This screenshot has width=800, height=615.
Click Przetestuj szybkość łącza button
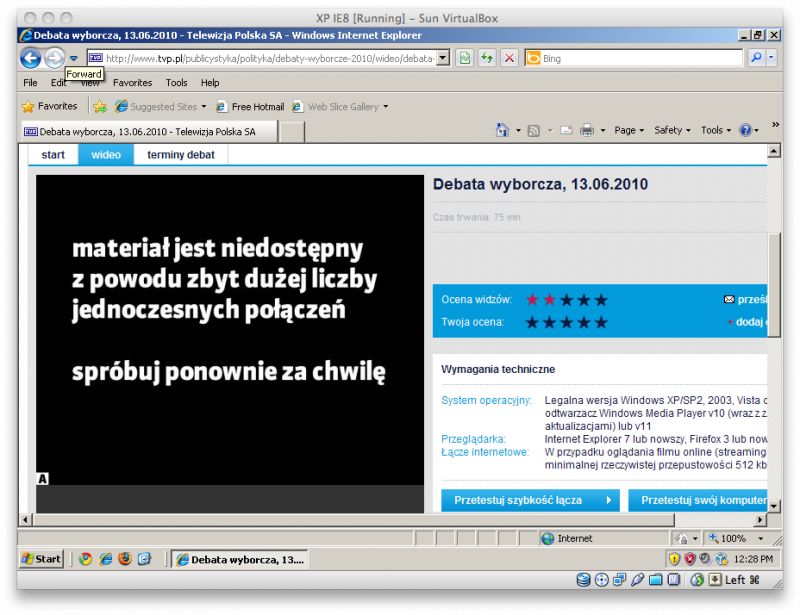point(530,500)
